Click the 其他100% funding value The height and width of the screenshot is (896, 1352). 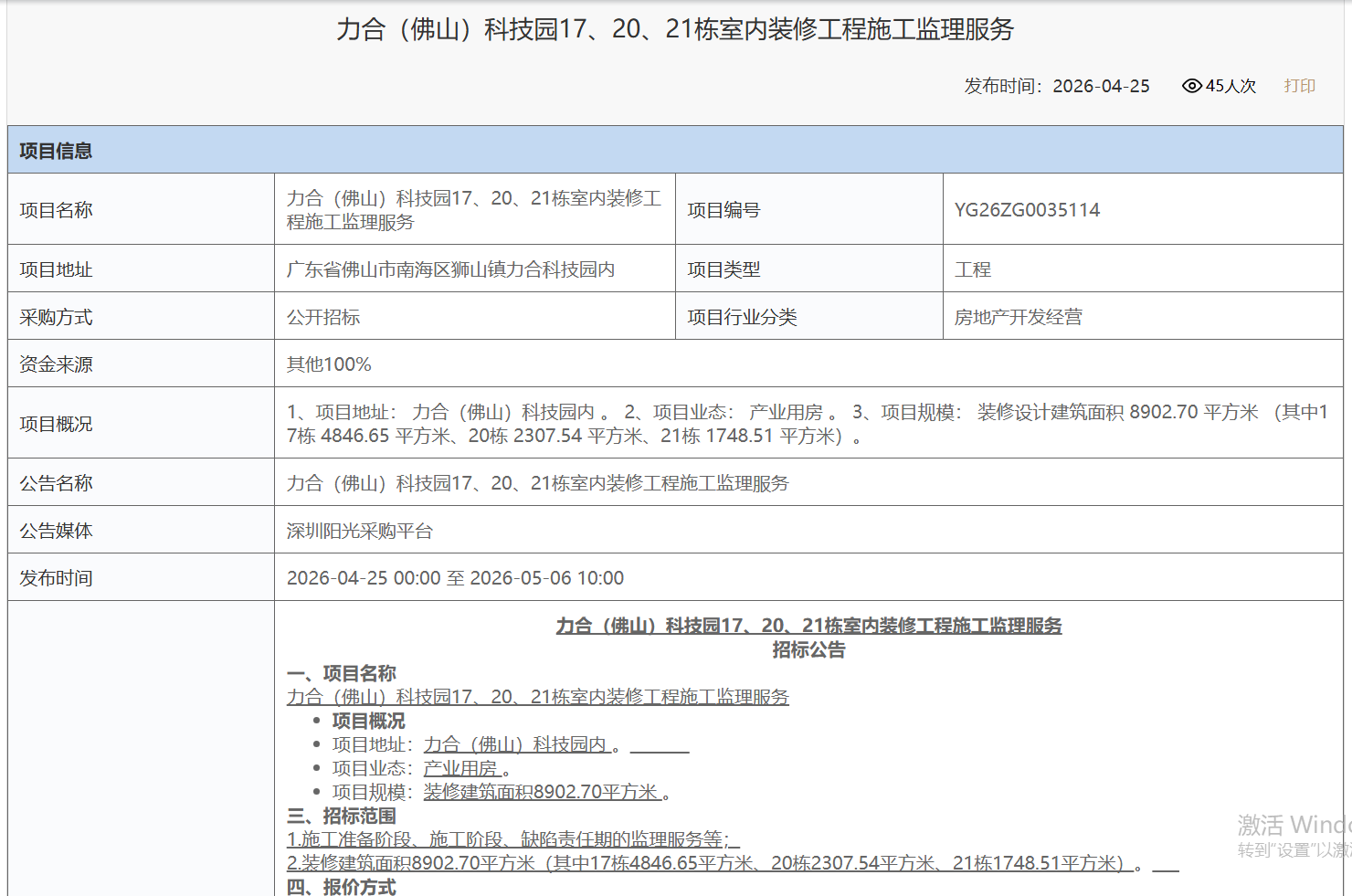329,364
